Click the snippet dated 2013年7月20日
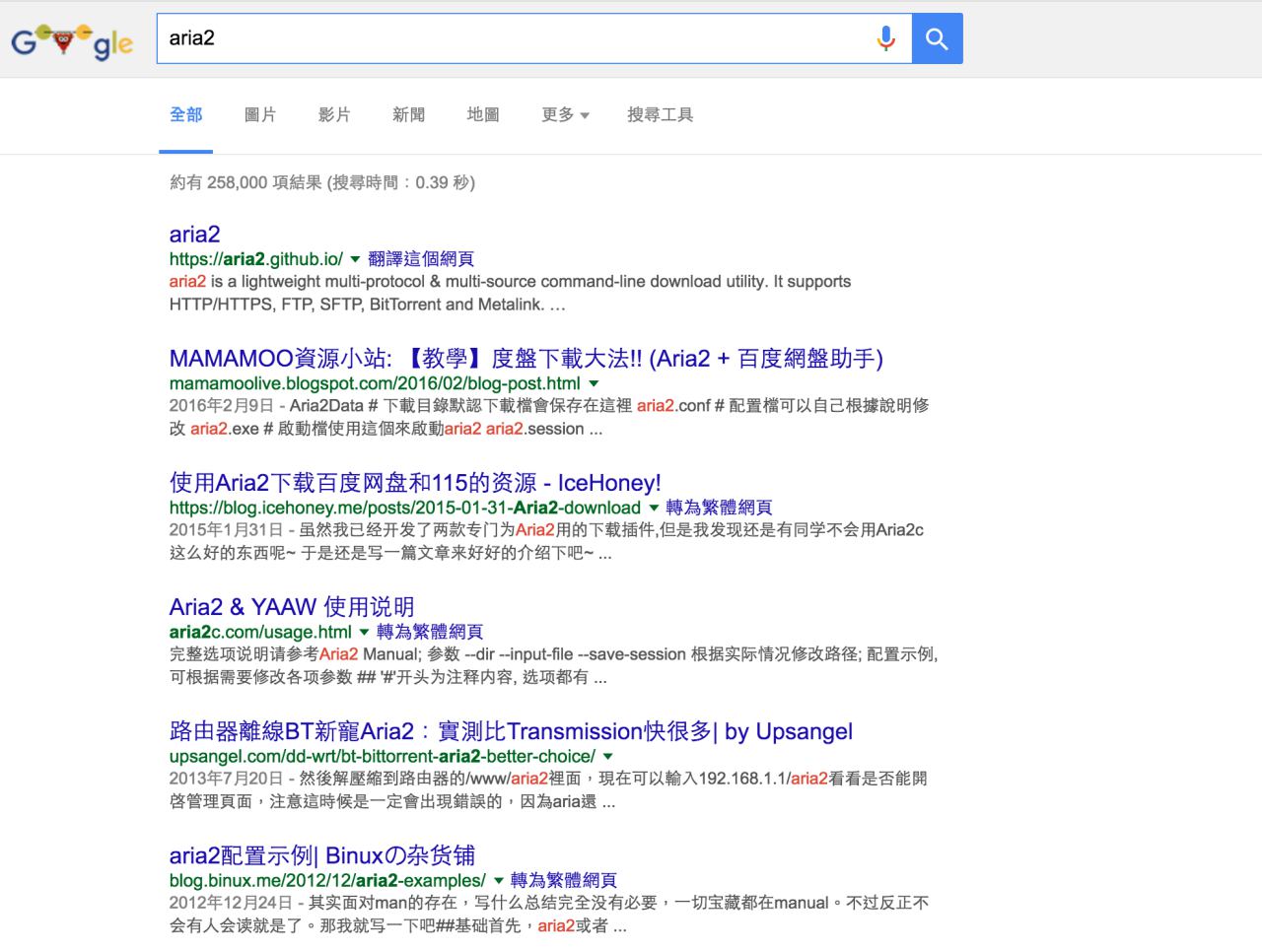 coord(548,789)
